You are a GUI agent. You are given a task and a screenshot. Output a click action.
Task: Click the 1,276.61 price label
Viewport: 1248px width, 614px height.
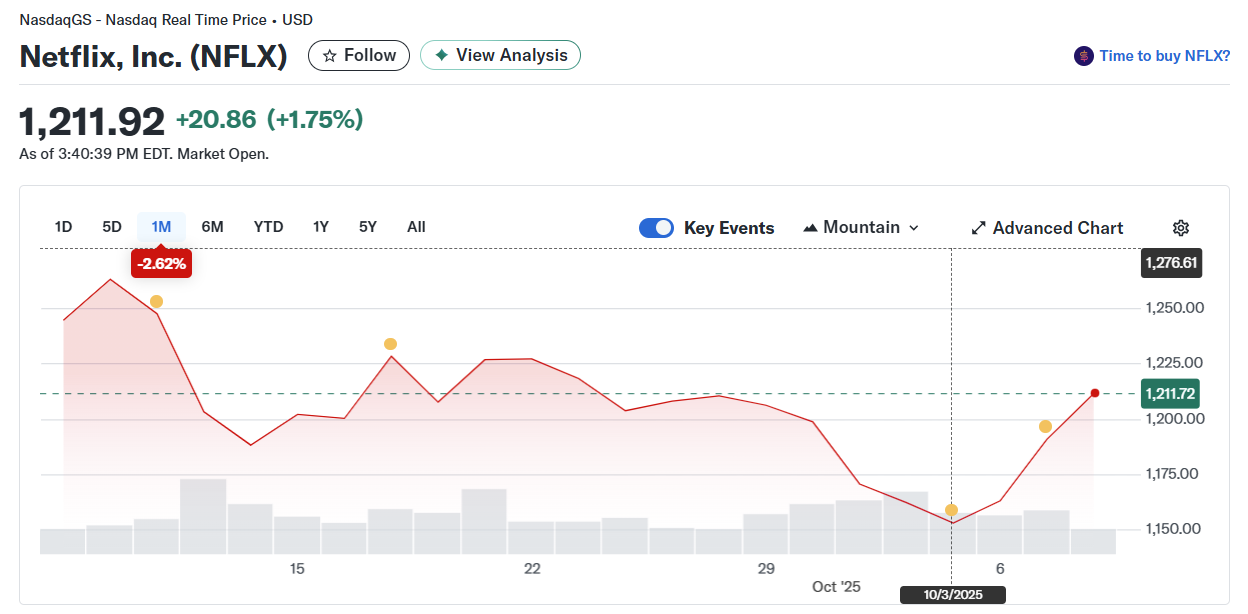[1171, 264]
